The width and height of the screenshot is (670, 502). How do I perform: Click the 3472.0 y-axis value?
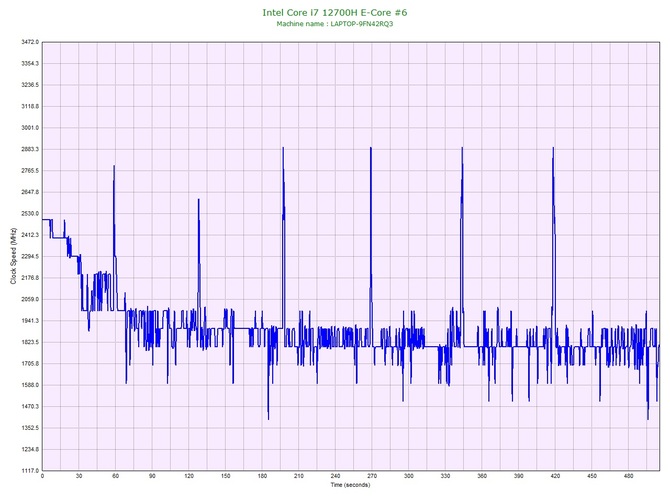pyautogui.click(x=30, y=42)
